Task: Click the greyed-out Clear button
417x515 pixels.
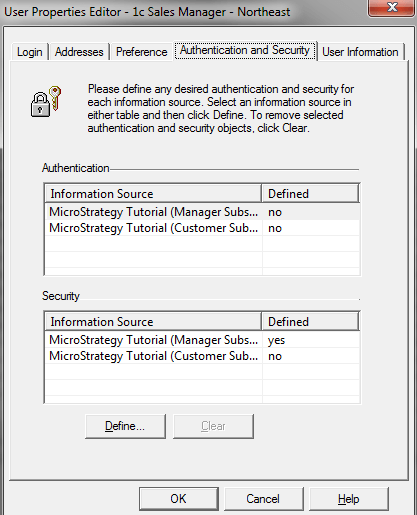Action: point(213,426)
